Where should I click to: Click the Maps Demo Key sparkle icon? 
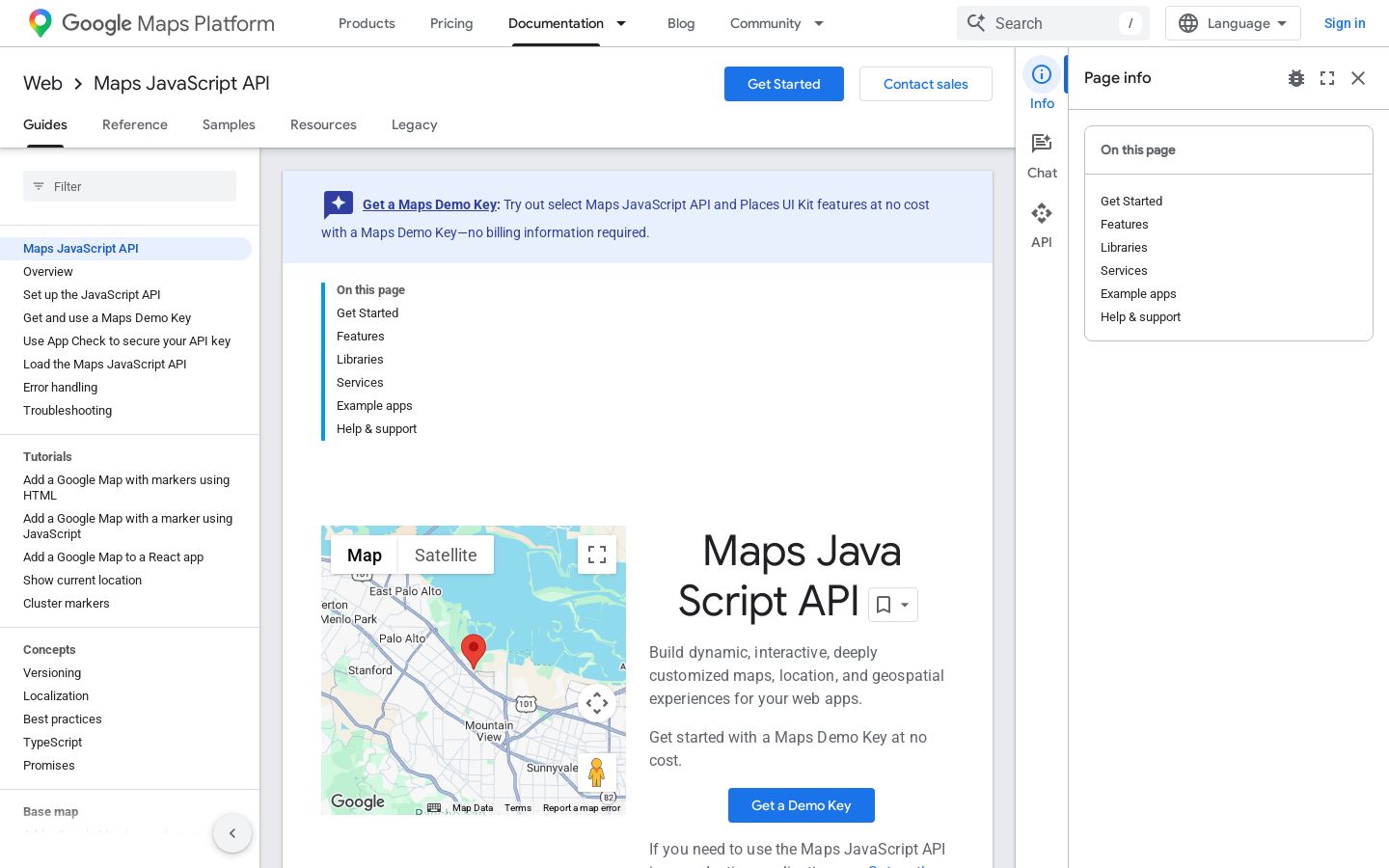point(338,204)
